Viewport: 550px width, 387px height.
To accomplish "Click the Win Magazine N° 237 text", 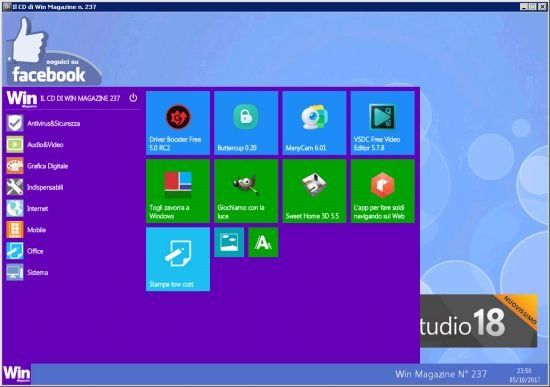I will click(x=441, y=374).
